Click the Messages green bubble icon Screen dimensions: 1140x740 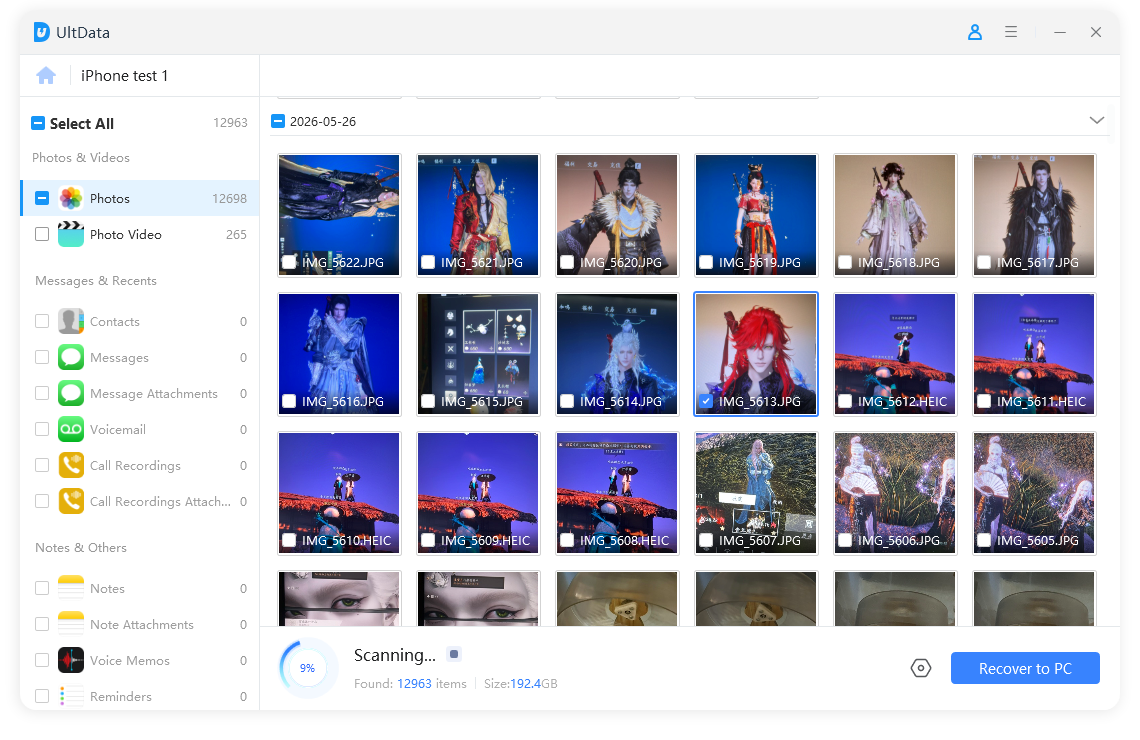[x=71, y=357]
